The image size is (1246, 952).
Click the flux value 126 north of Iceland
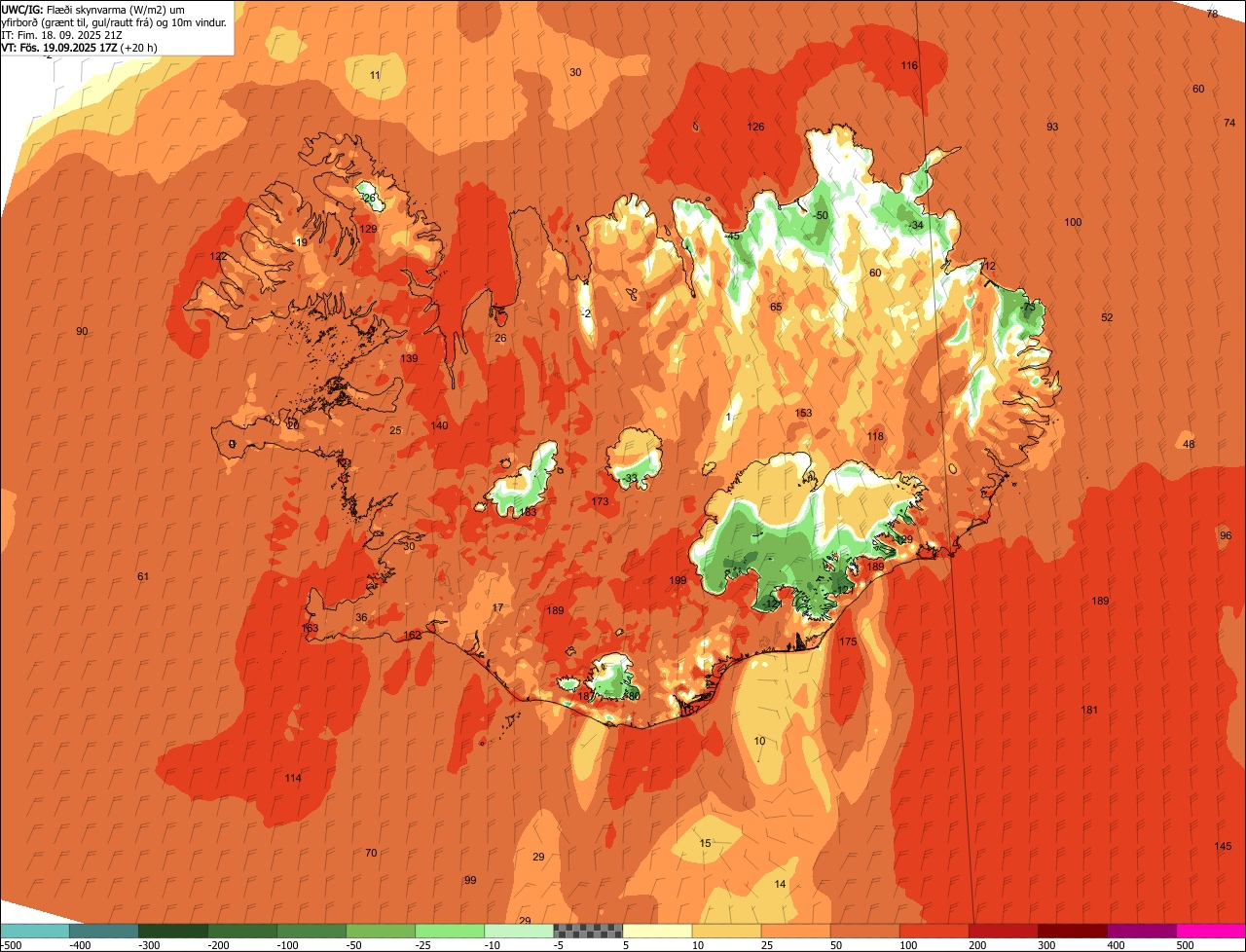(755, 128)
